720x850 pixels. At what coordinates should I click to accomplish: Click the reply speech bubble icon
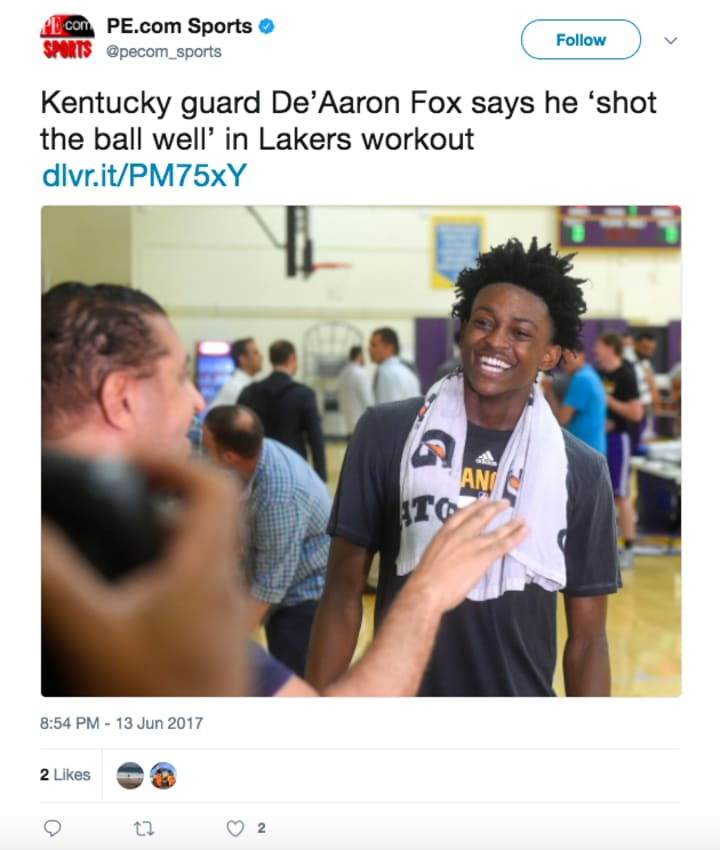(x=52, y=828)
